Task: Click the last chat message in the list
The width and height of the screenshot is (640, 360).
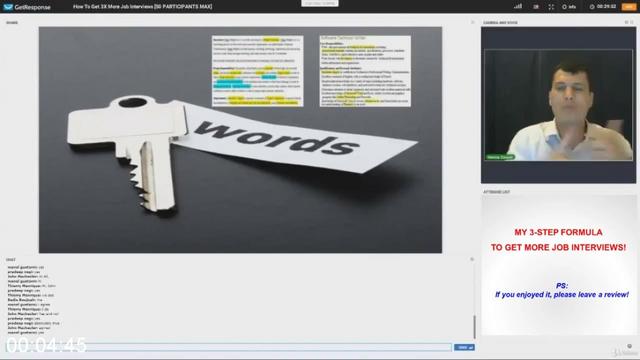Action: tap(26, 333)
